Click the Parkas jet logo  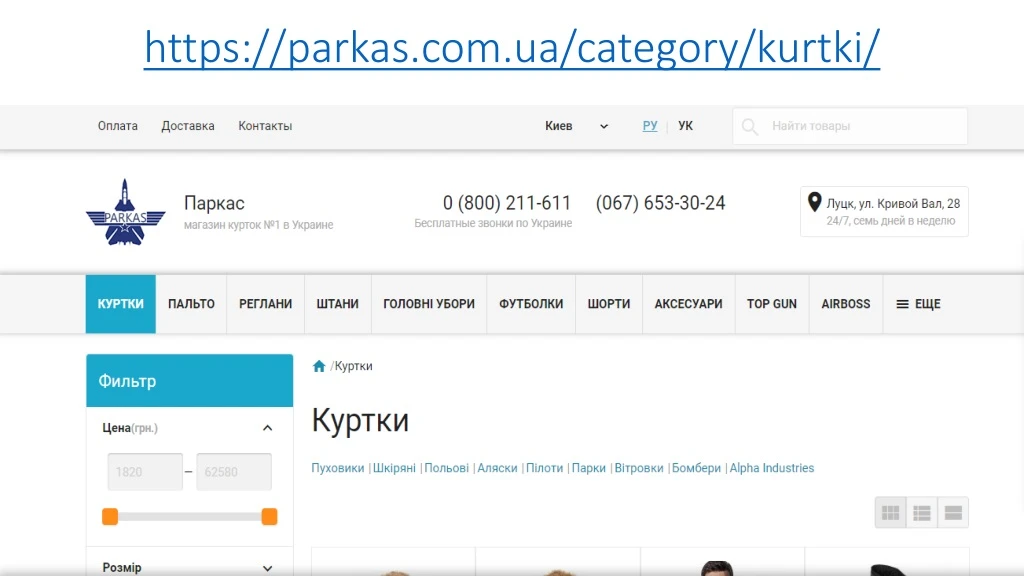(x=125, y=213)
